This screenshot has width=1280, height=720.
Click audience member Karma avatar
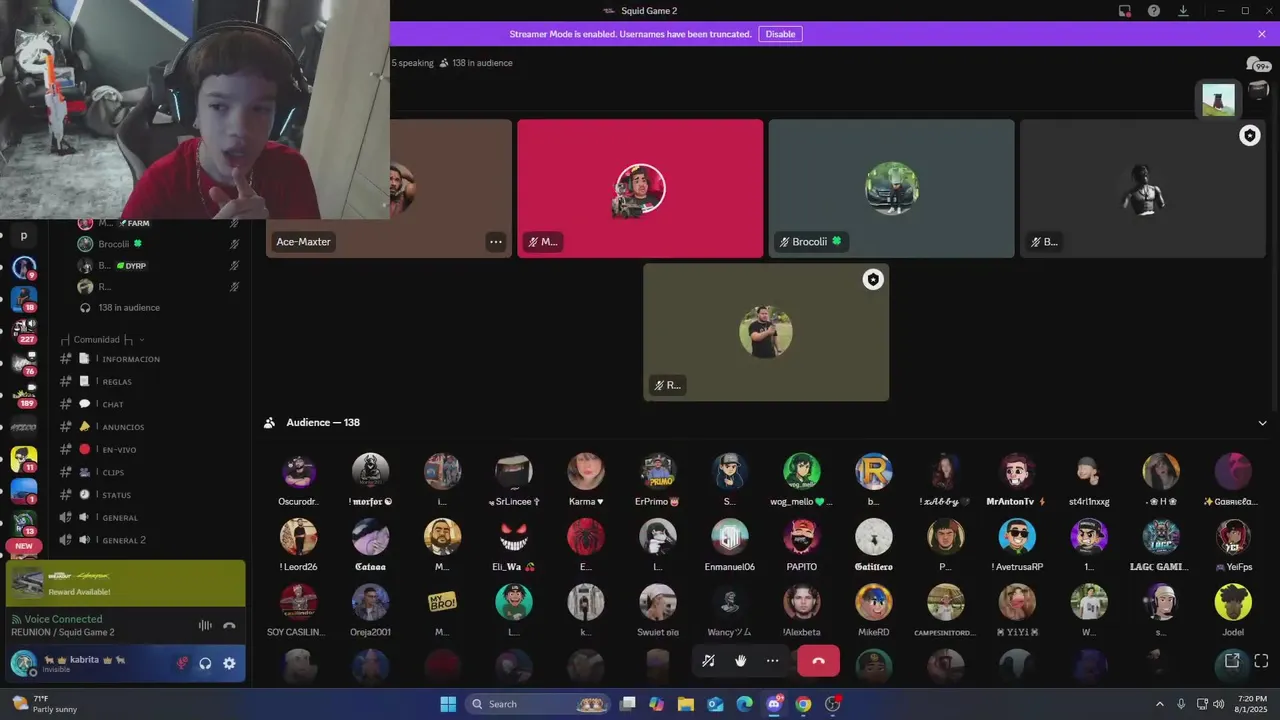click(586, 471)
